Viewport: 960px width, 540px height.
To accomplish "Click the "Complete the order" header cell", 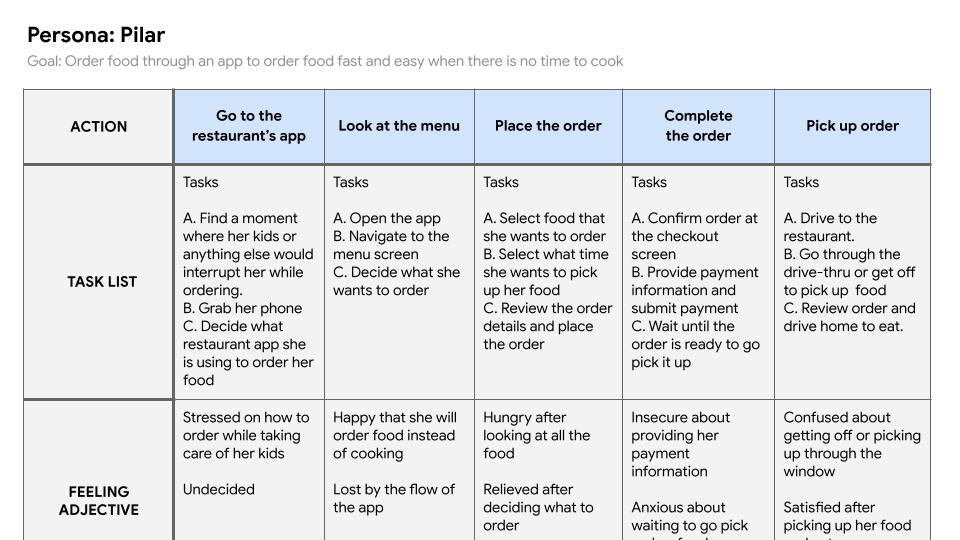I will tap(698, 126).
